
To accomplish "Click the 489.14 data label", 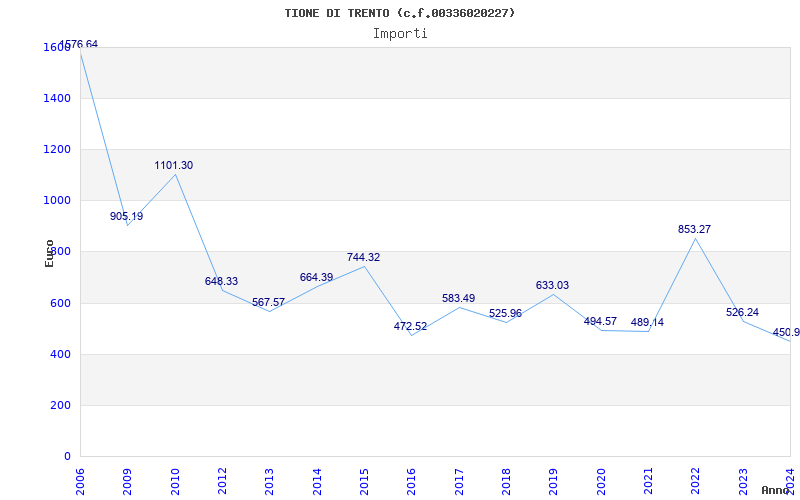I will tap(647, 322).
